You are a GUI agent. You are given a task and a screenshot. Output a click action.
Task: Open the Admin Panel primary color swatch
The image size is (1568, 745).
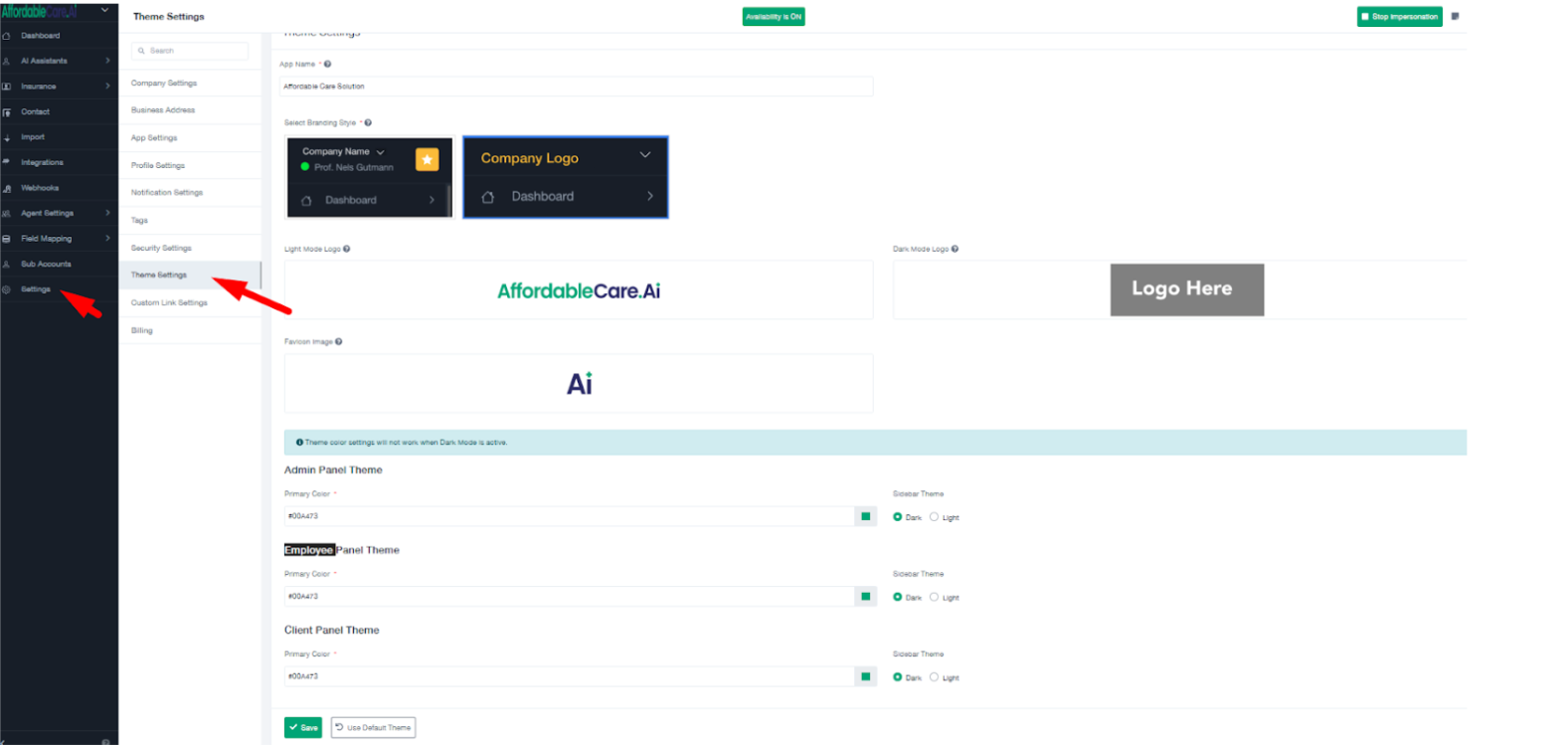(x=866, y=516)
